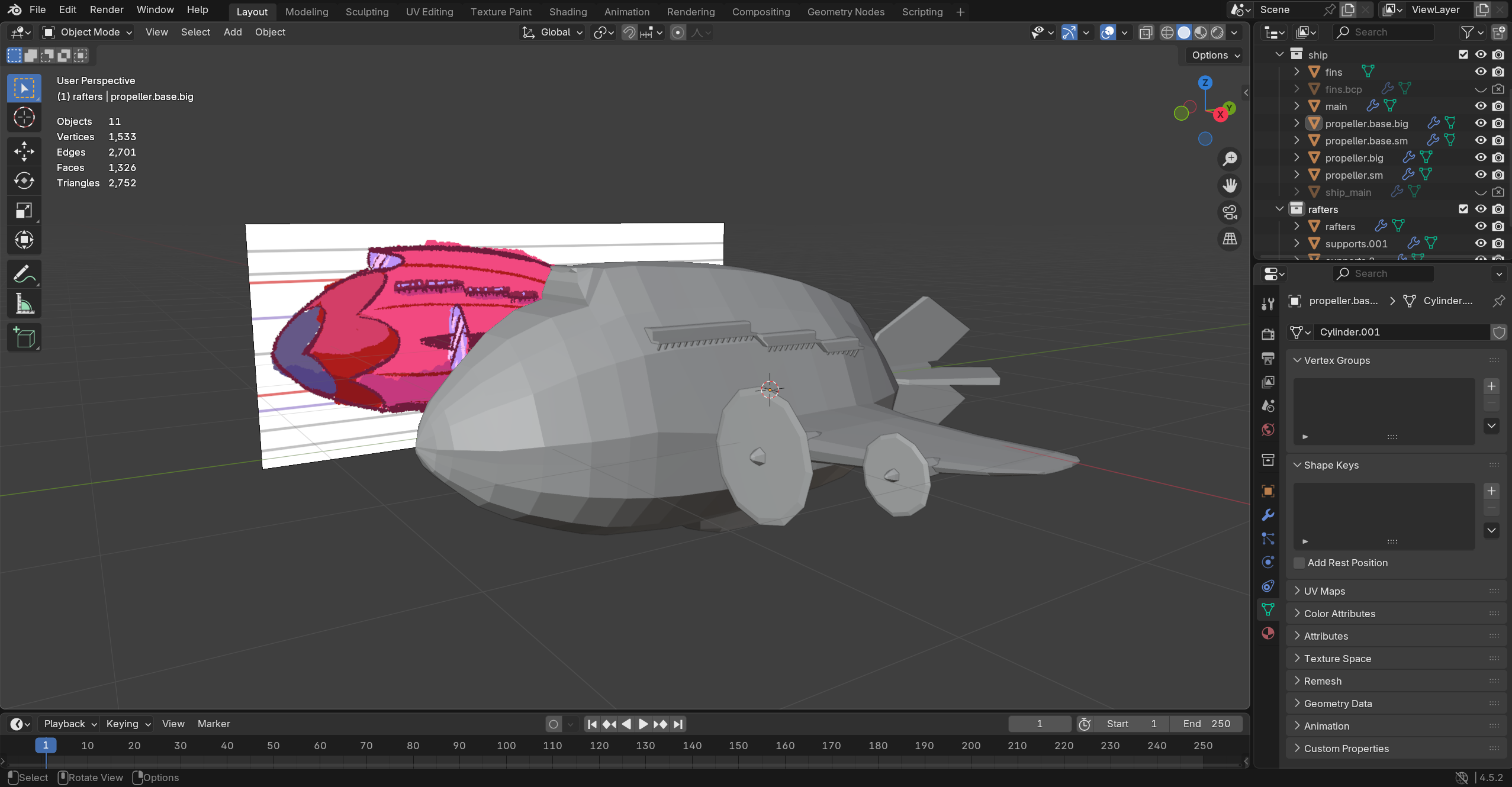This screenshot has height=787, width=1512.
Task: Hide the fins object in viewport
Action: [1480, 72]
